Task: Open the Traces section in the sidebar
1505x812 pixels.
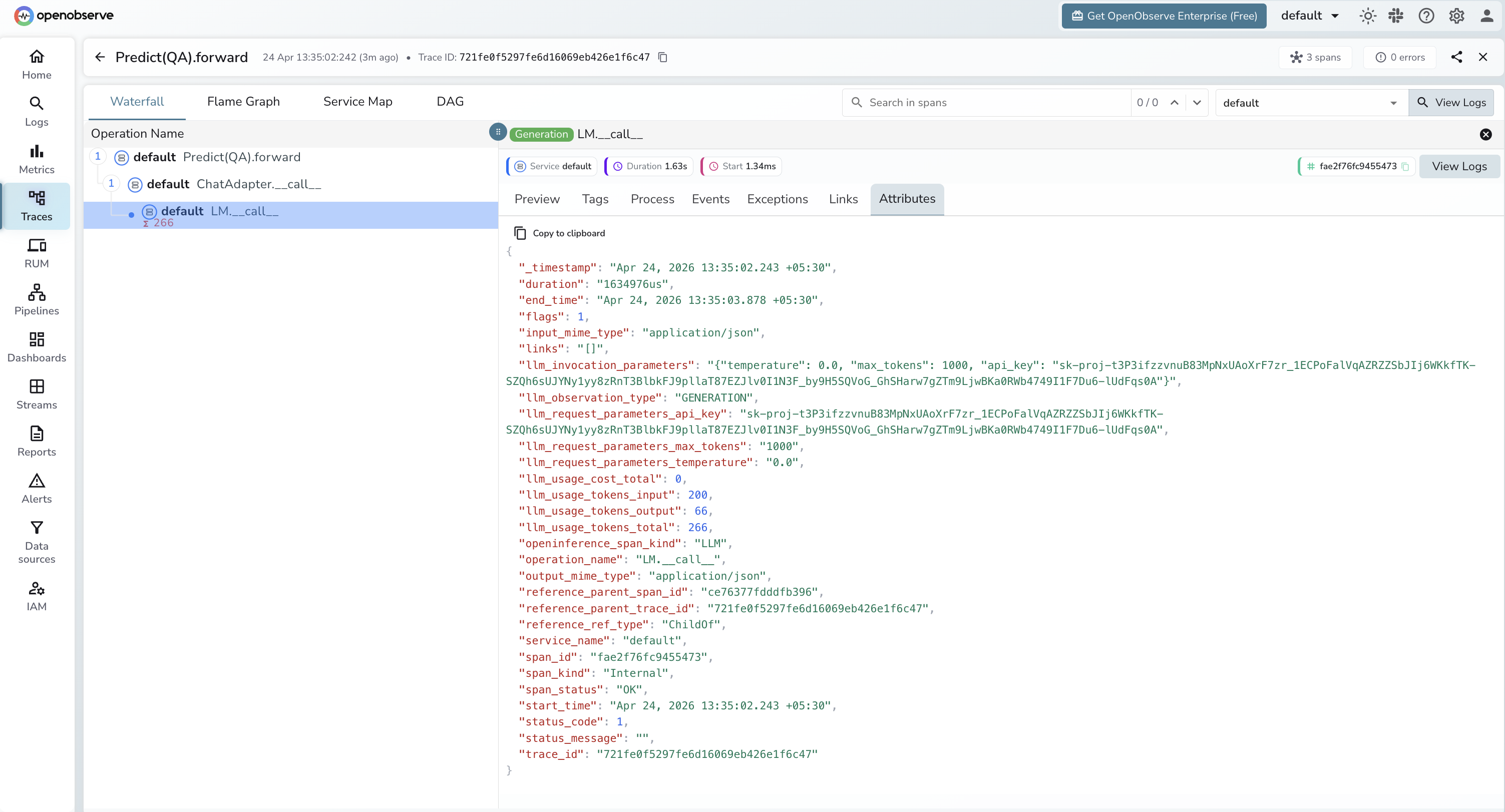Action: click(36, 206)
